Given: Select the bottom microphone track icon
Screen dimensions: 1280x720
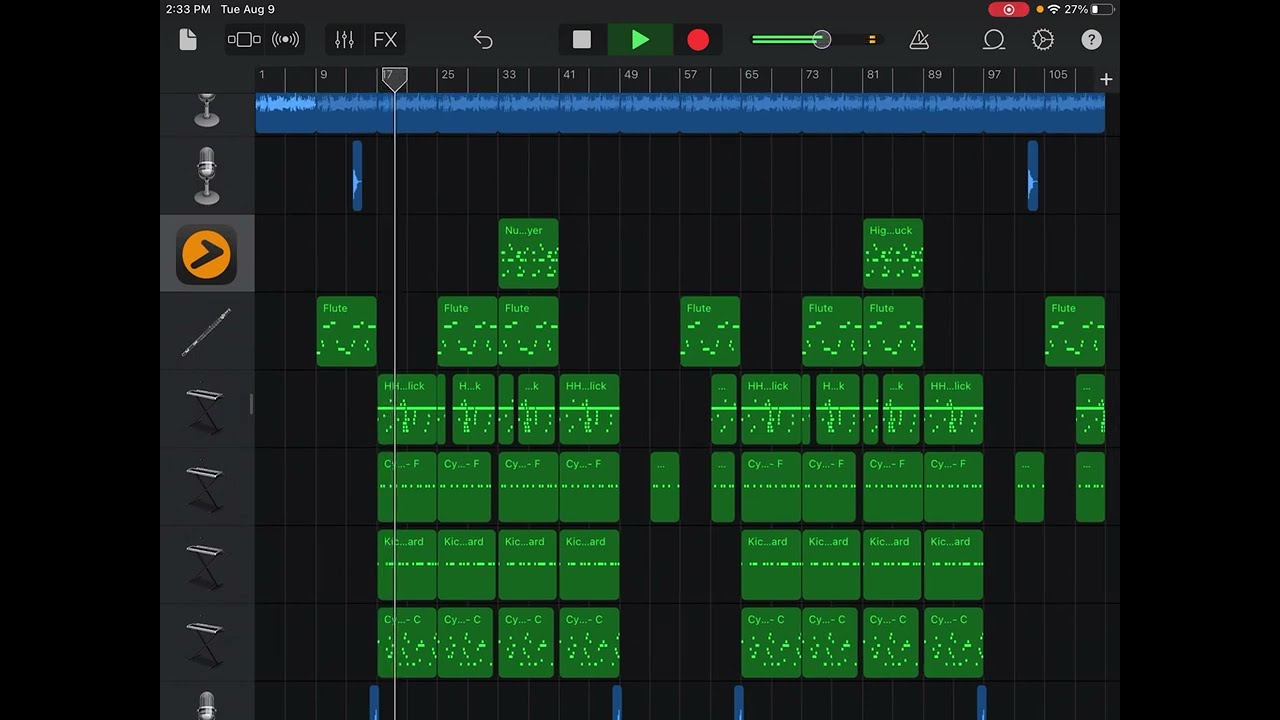Looking at the screenshot, I should (x=207, y=705).
